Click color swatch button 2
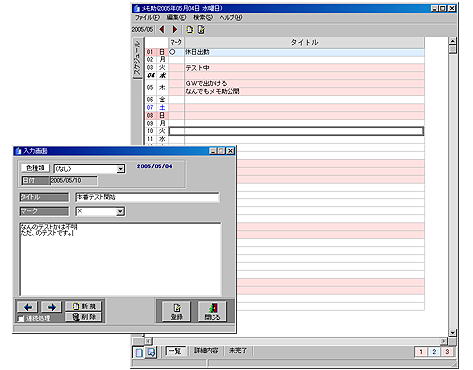The image size is (473, 370). pyautogui.click(x=434, y=352)
